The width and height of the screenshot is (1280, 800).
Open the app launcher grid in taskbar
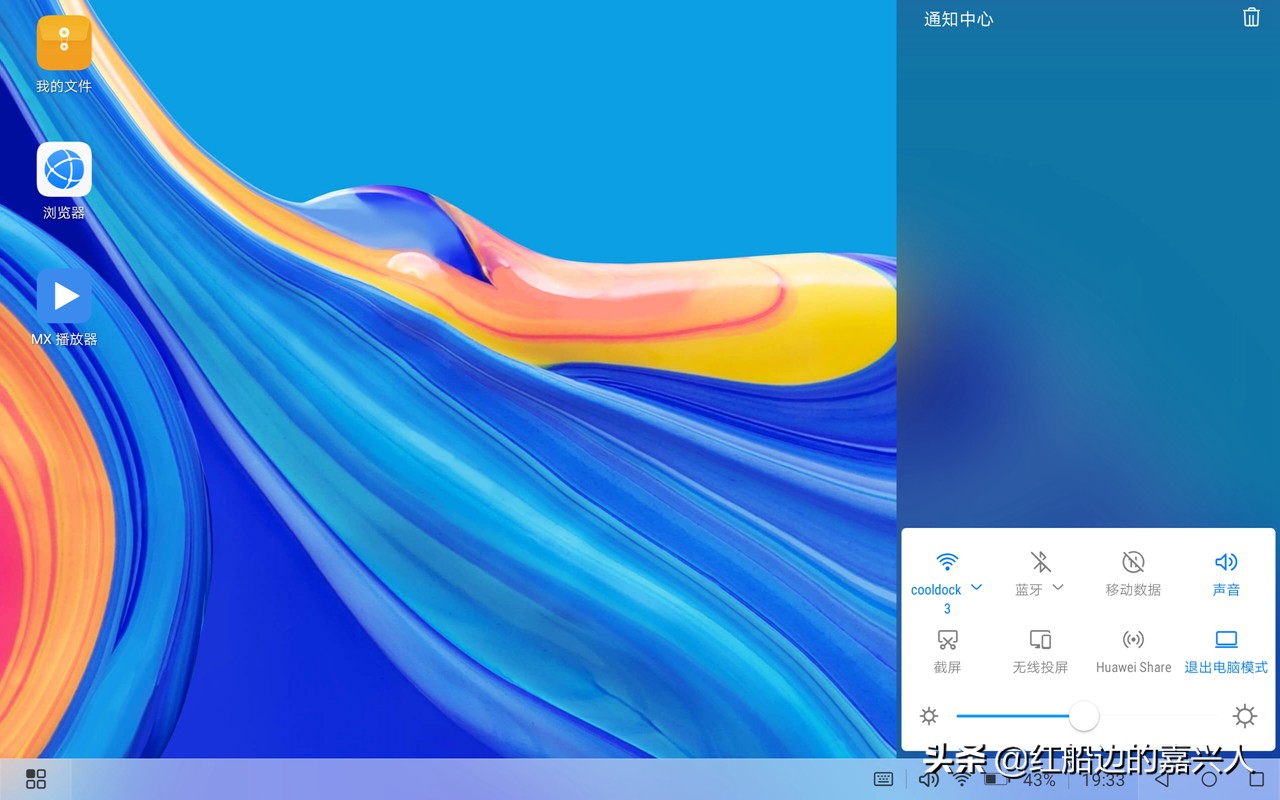pos(36,779)
